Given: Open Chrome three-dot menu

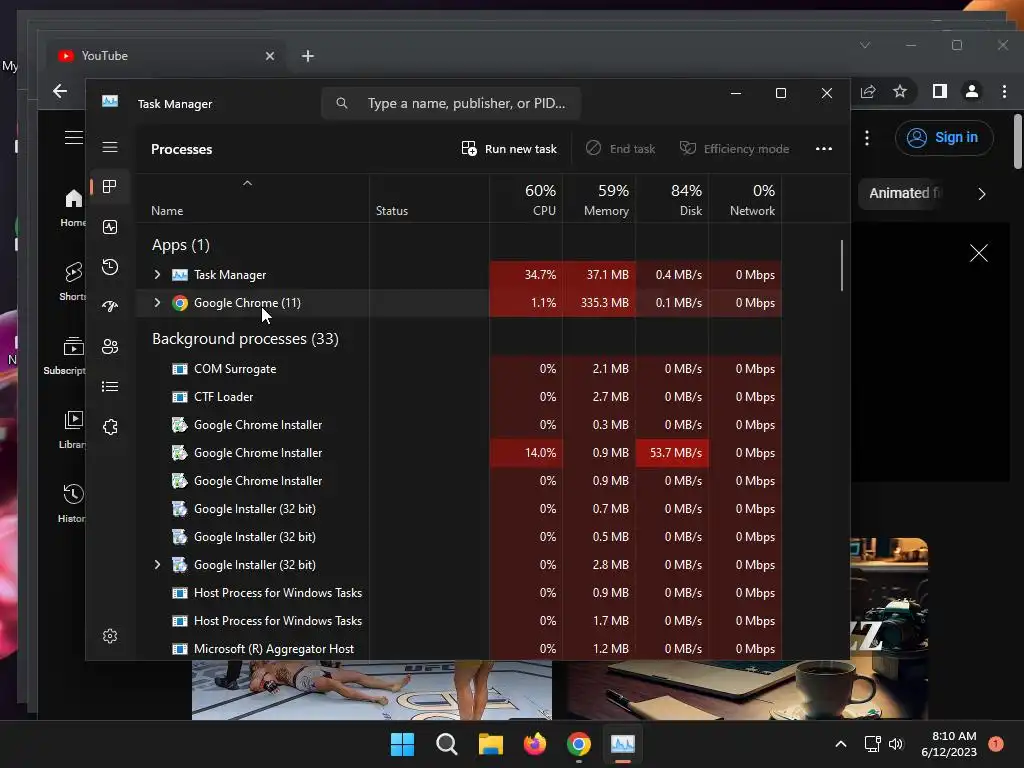Looking at the screenshot, I should click(x=1004, y=91).
